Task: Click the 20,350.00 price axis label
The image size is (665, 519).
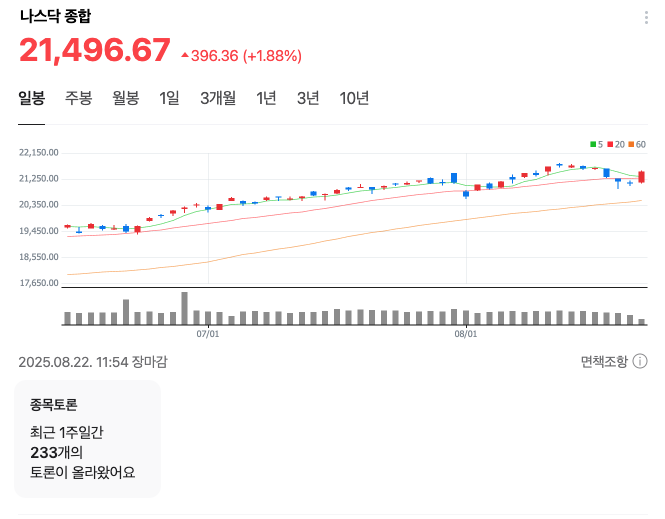Action: 39,205
